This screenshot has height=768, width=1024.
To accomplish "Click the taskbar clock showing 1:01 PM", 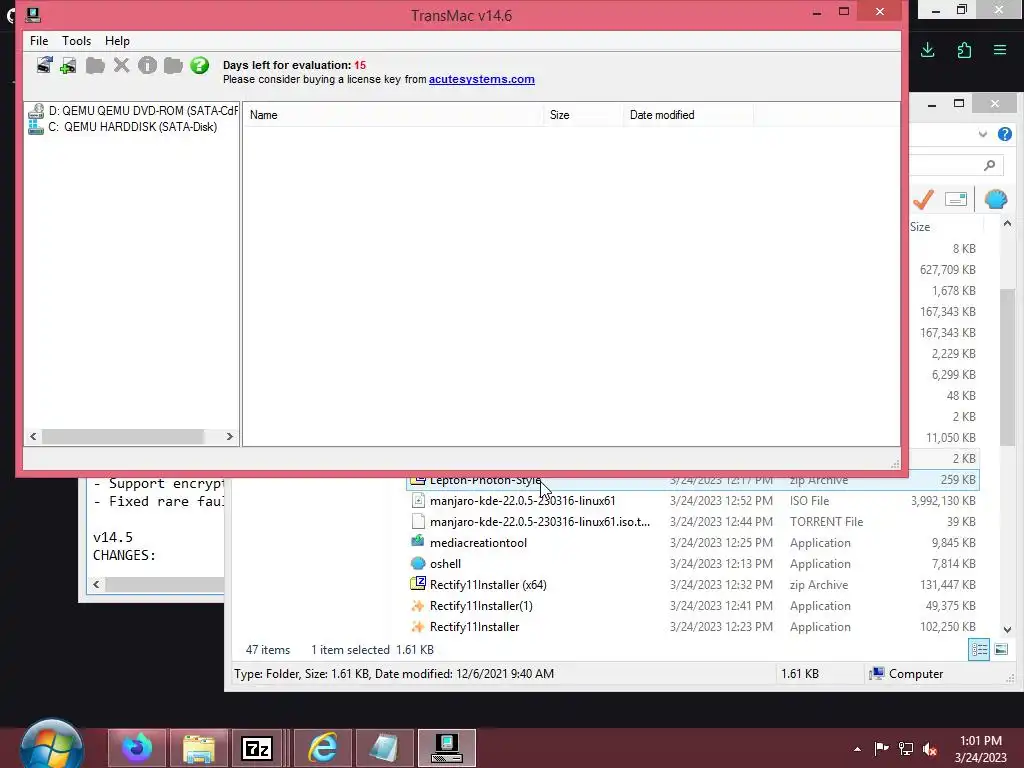I will pos(981,749).
